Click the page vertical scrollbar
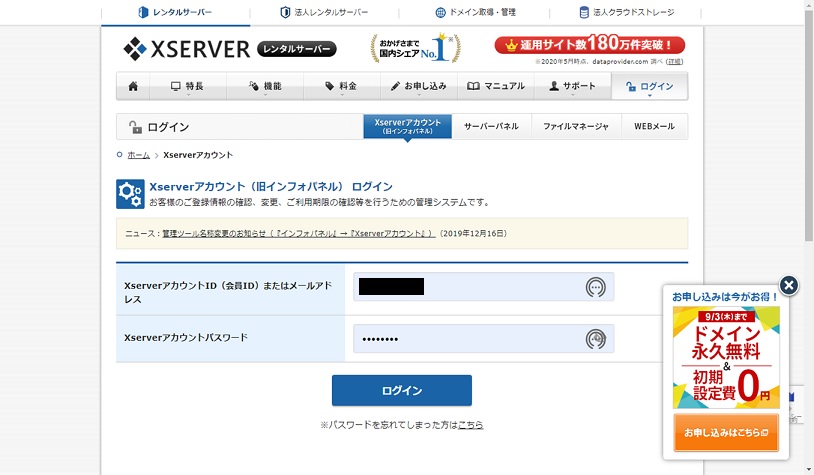 coord(808,125)
